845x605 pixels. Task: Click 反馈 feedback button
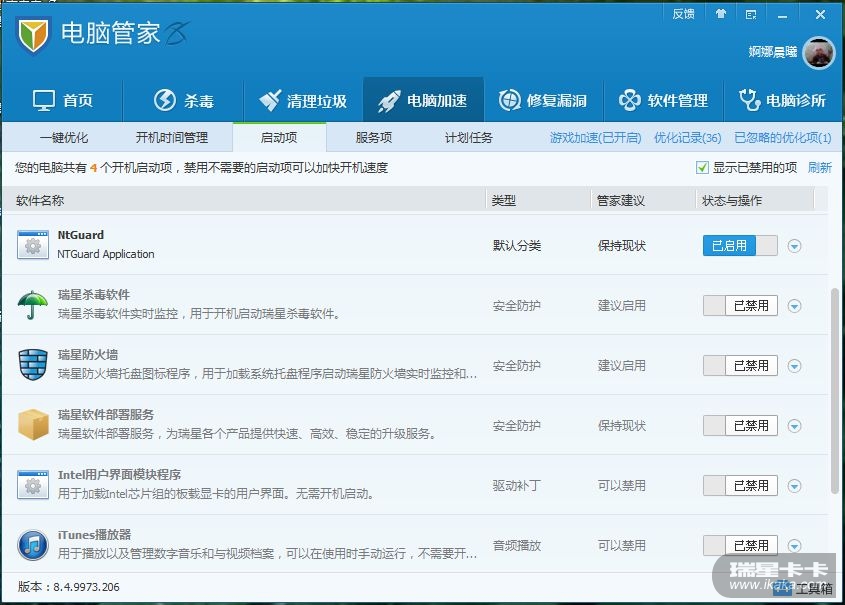[683, 14]
